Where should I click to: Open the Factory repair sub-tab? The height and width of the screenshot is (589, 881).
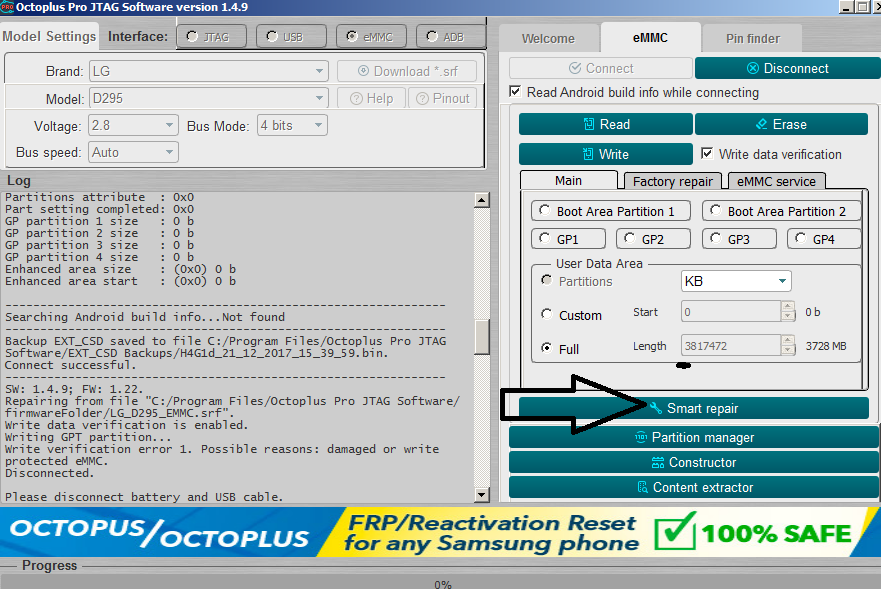click(673, 181)
